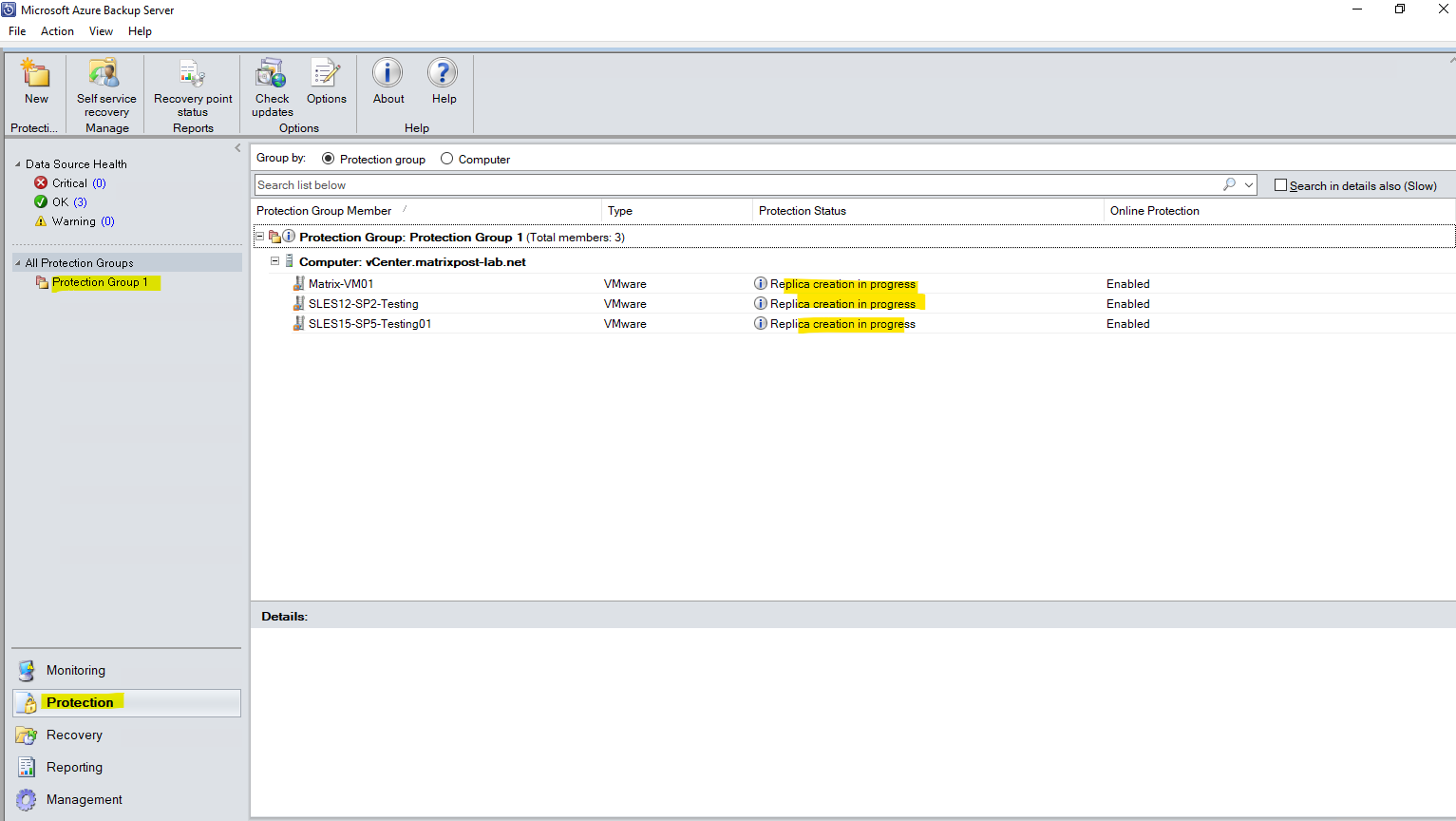This screenshot has height=821, width=1456.
Task: Select the SLES12-SP2-Testing row name
Action: pyautogui.click(x=364, y=303)
